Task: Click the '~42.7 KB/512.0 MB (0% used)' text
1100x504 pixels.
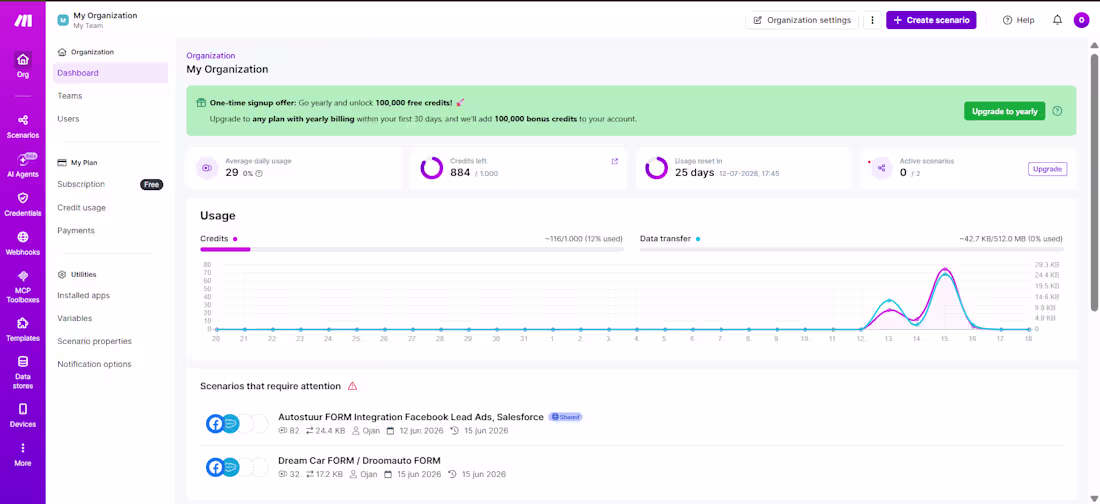Action: pos(1011,239)
